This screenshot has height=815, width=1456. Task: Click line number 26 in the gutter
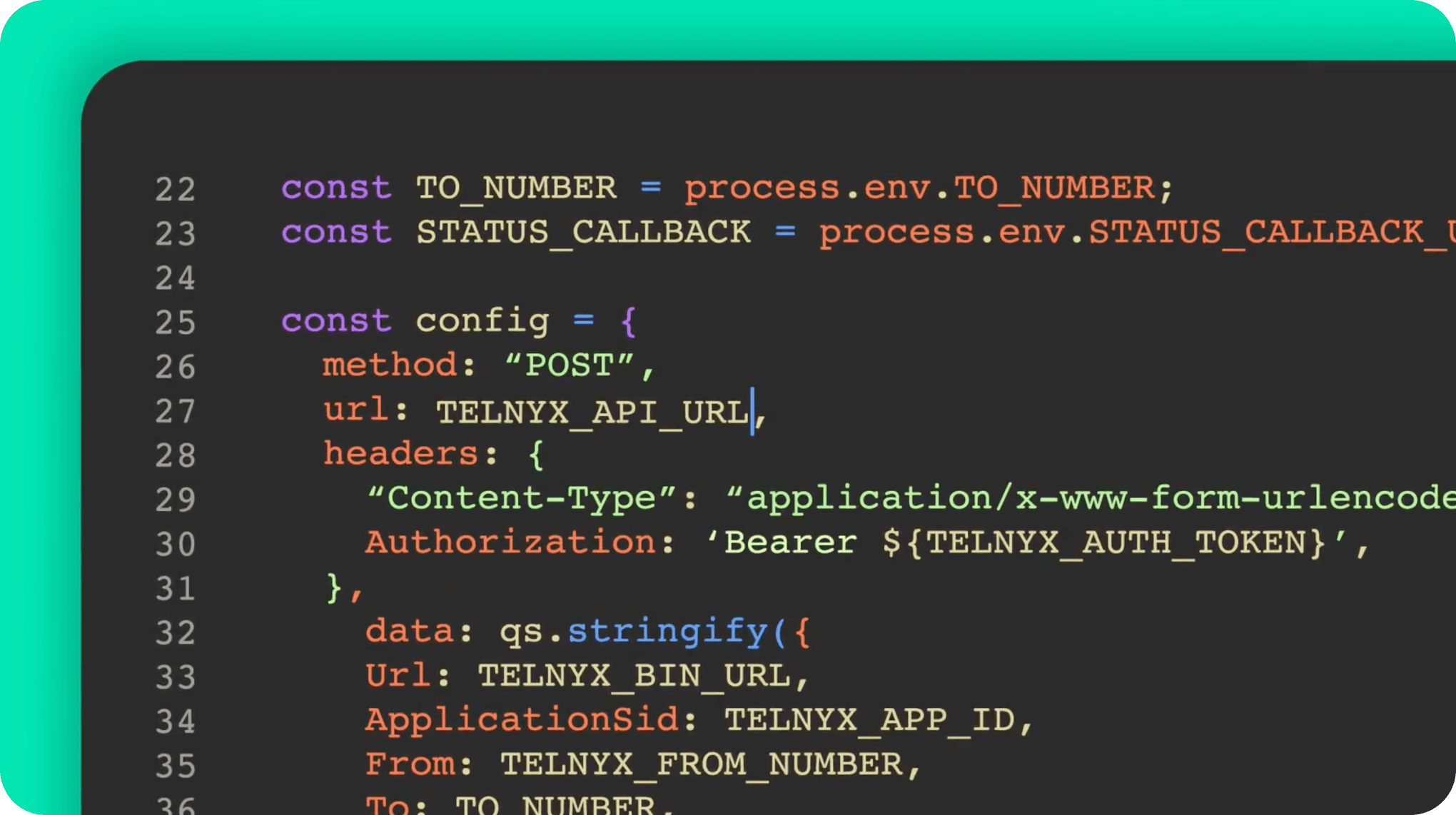click(x=176, y=366)
